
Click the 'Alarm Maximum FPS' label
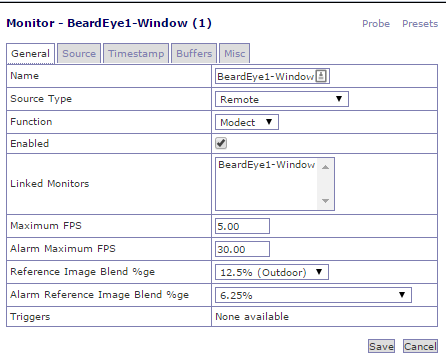(63, 249)
